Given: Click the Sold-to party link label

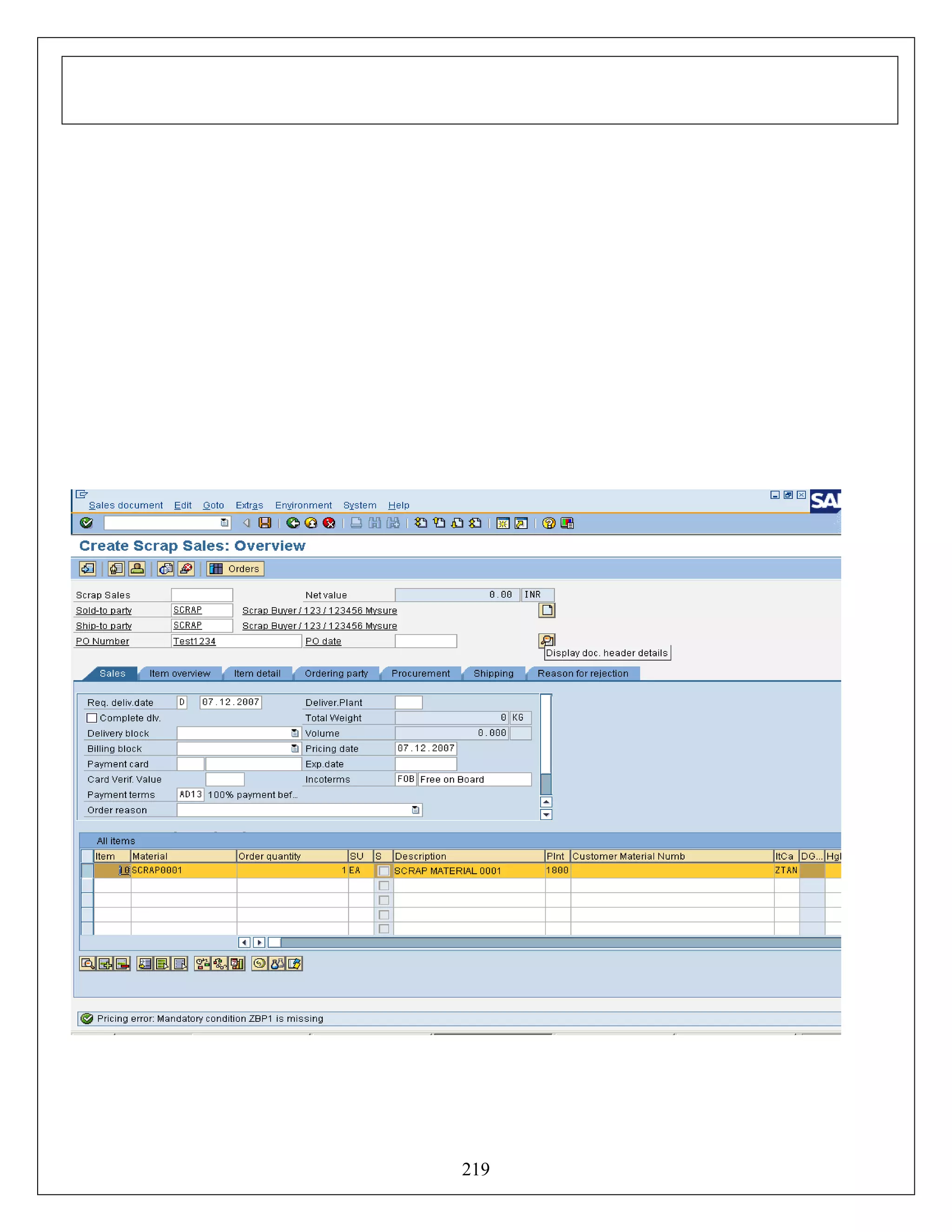Looking at the screenshot, I should (104, 610).
